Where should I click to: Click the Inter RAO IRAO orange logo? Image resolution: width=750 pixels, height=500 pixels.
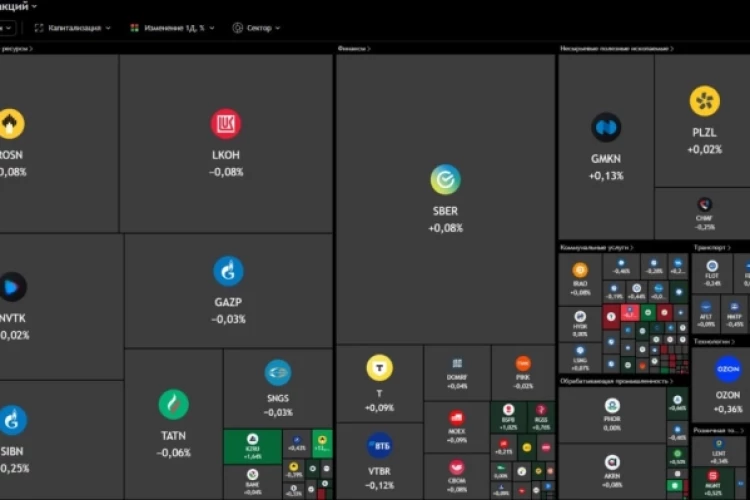580,270
